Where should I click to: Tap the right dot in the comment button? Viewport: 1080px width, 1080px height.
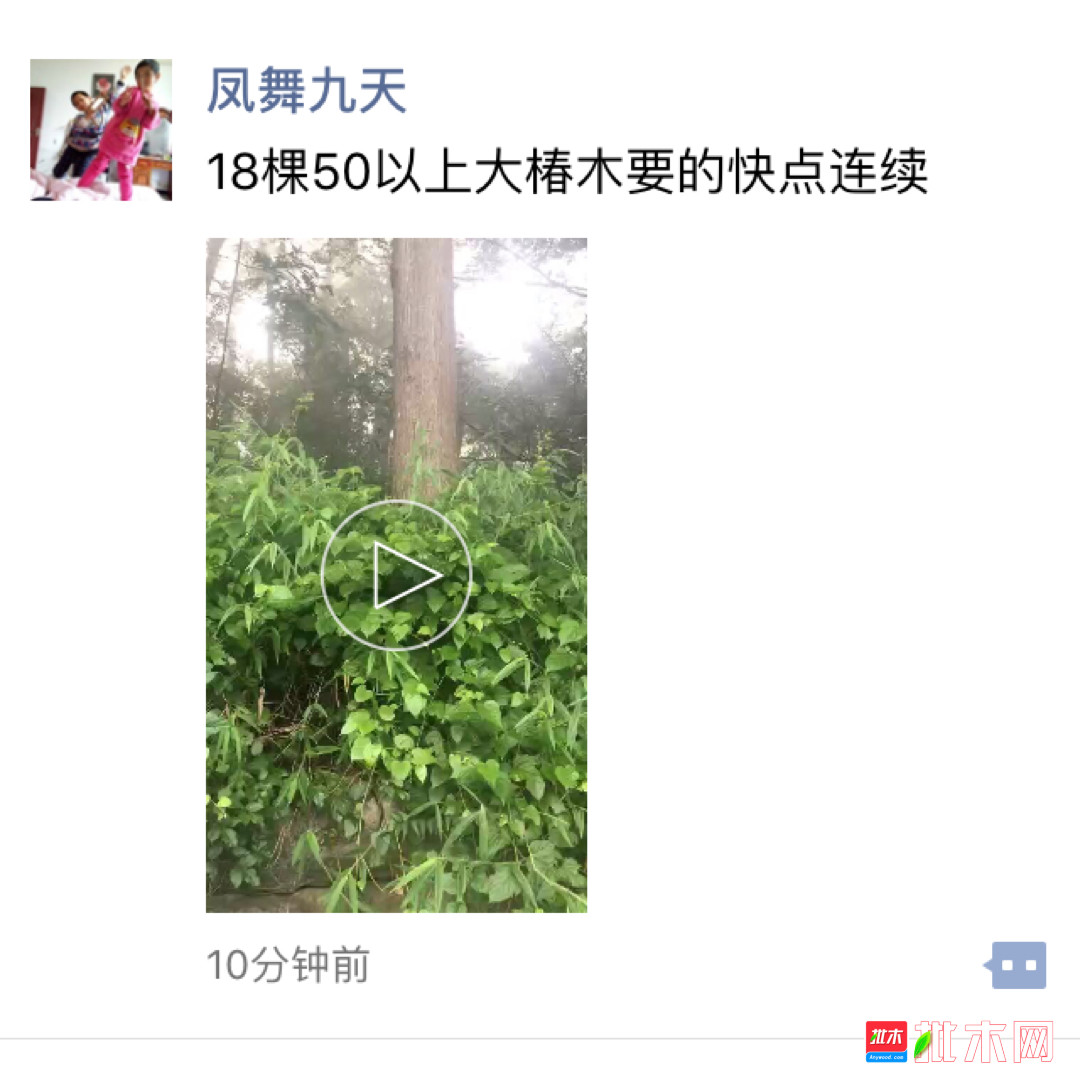tap(1030, 965)
